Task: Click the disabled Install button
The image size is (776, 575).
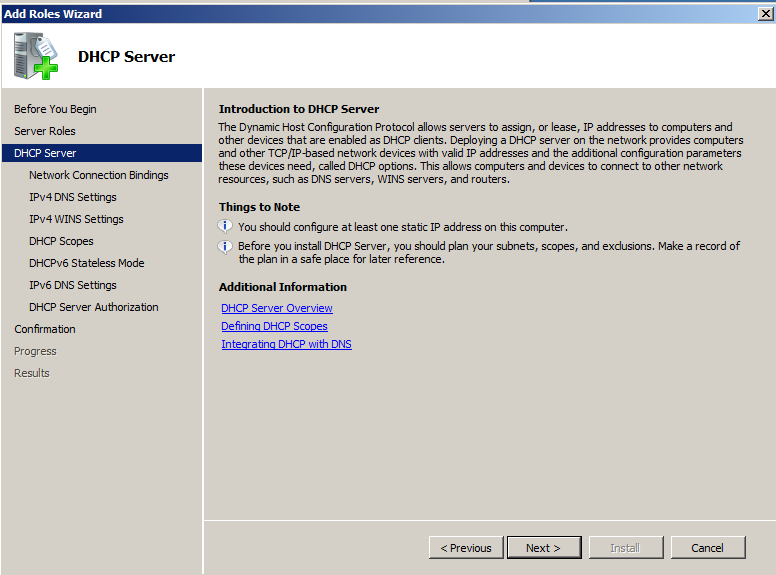Action: (626, 547)
